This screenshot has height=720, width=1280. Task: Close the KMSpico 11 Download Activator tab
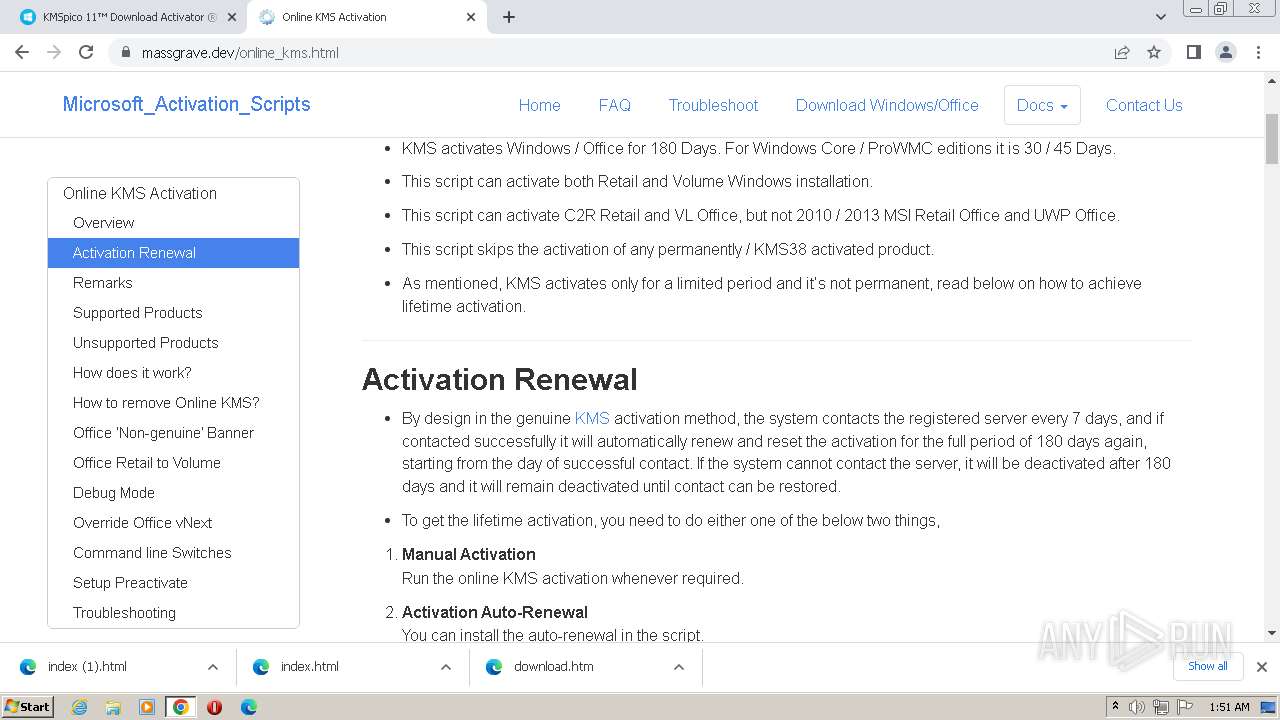coord(232,17)
